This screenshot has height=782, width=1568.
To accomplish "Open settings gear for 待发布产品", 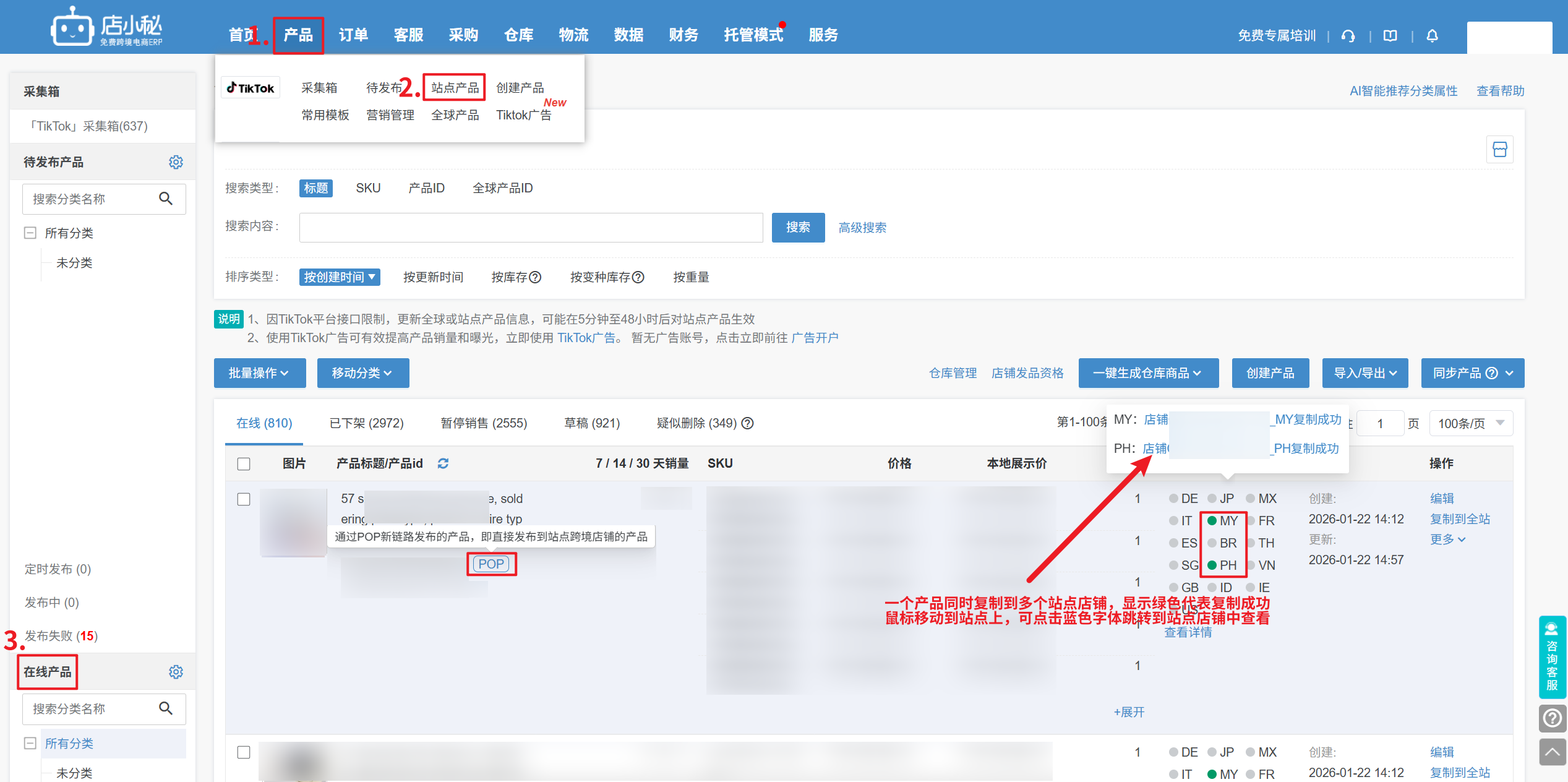I will (x=176, y=162).
